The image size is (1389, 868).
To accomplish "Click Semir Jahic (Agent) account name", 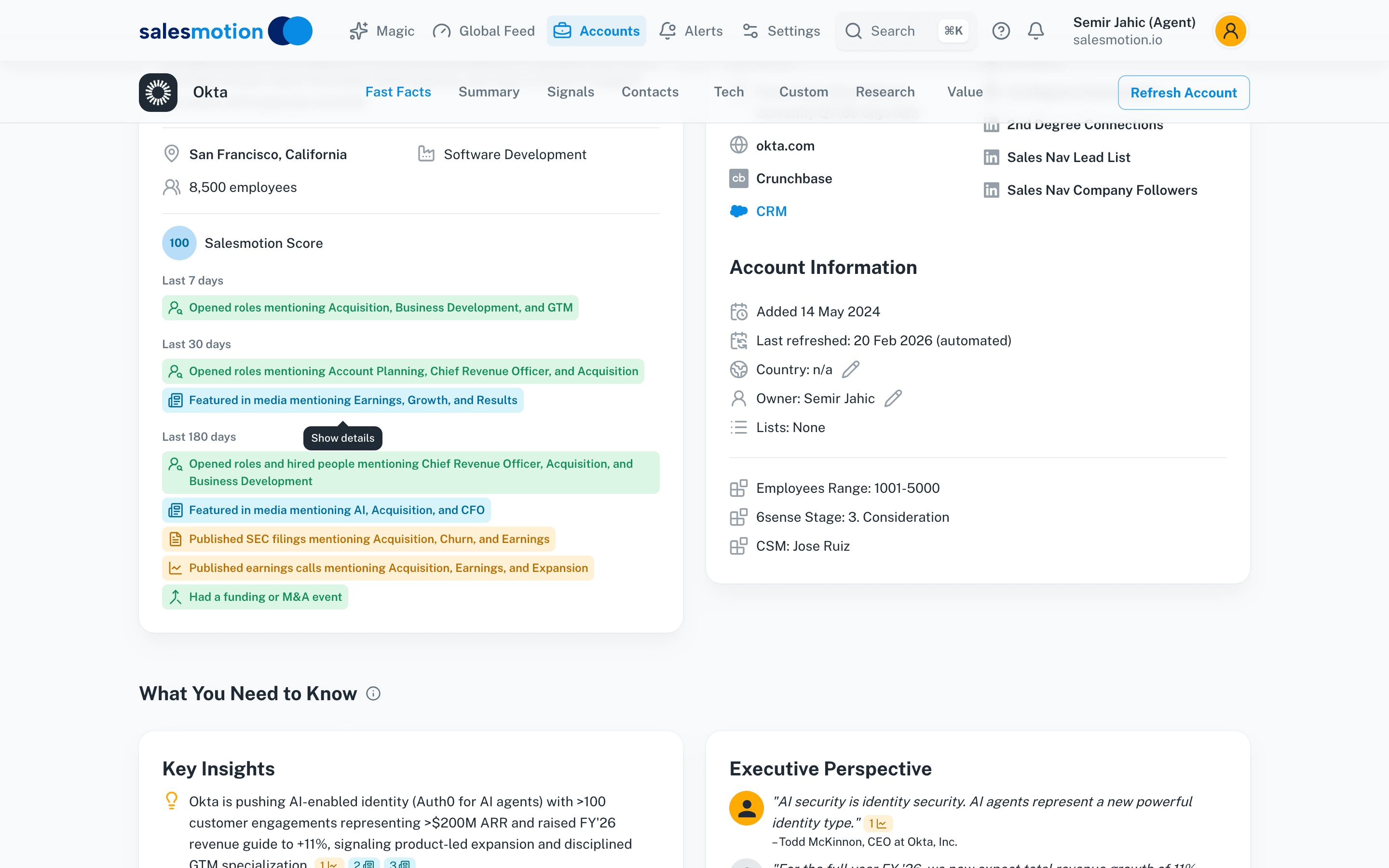I will coord(1134,22).
